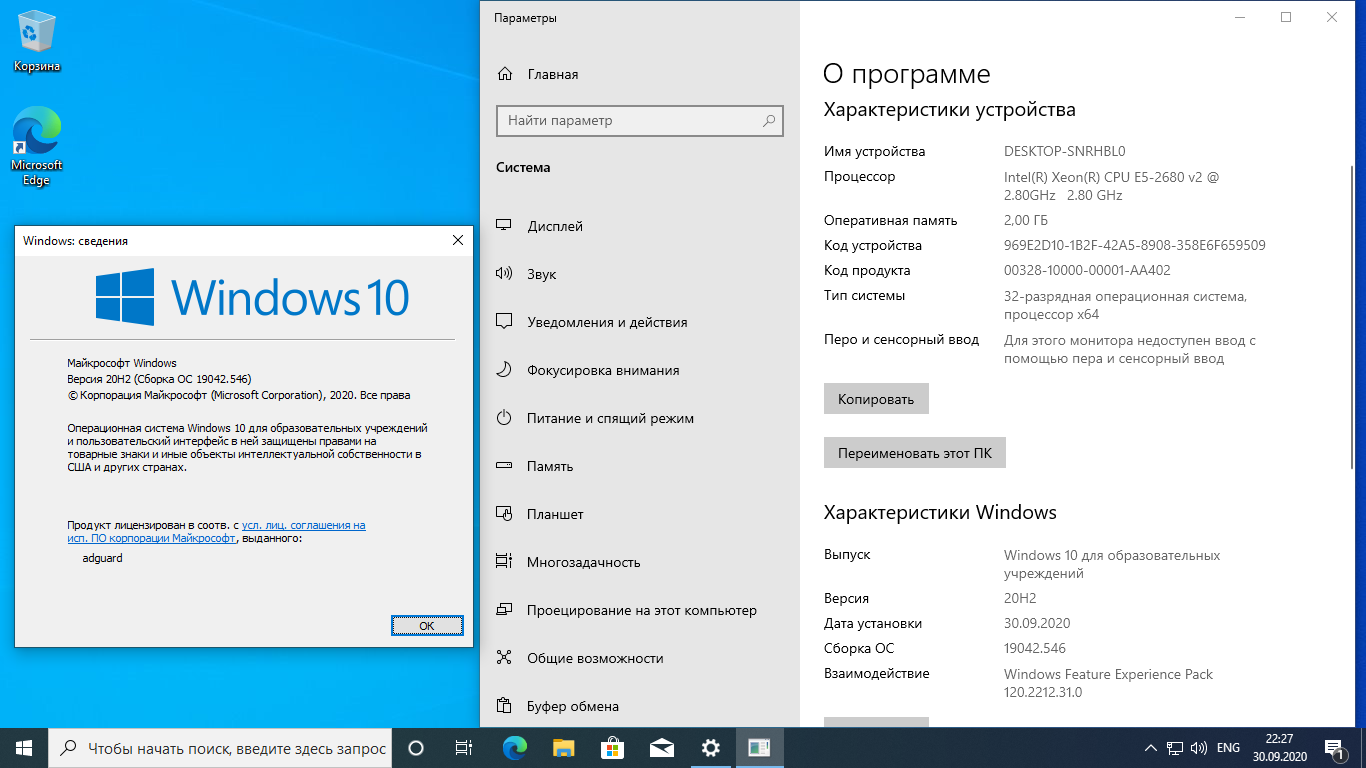Open Проецирование на этот компьютер page
The height and width of the screenshot is (768, 1366).
[640, 610]
